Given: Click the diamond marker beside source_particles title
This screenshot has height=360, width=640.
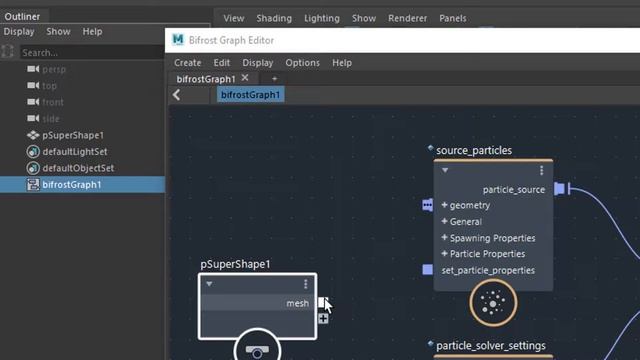Looking at the screenshot, I should [x=430, y=148].
